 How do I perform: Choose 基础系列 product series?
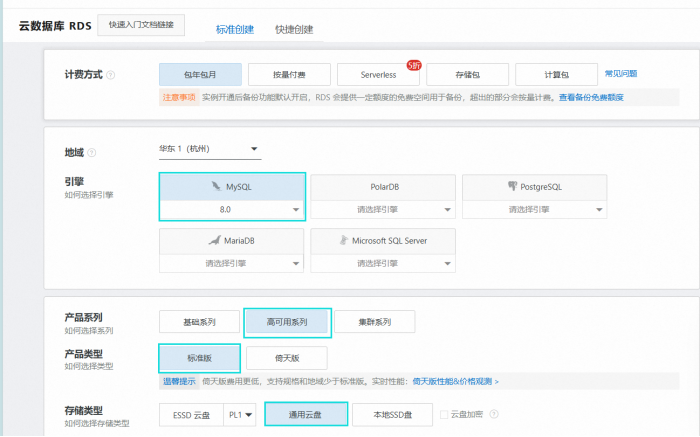[199, 322]
